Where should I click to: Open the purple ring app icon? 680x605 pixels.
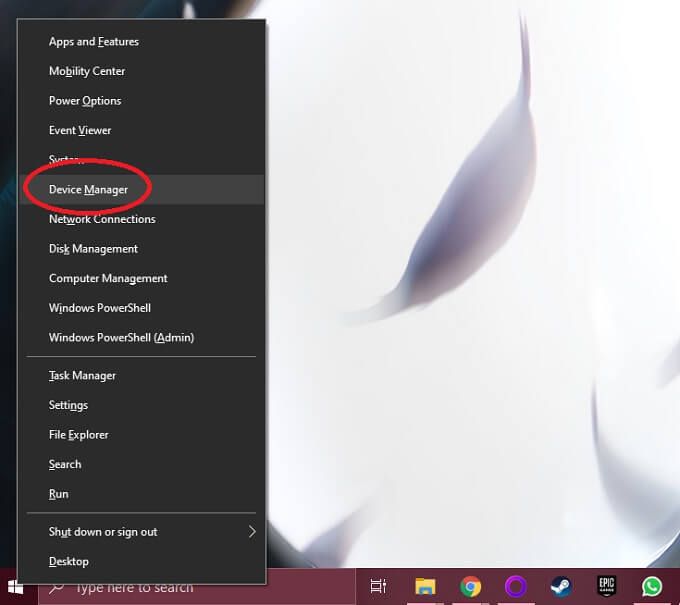pyautogui.click(x=516, y=587)
